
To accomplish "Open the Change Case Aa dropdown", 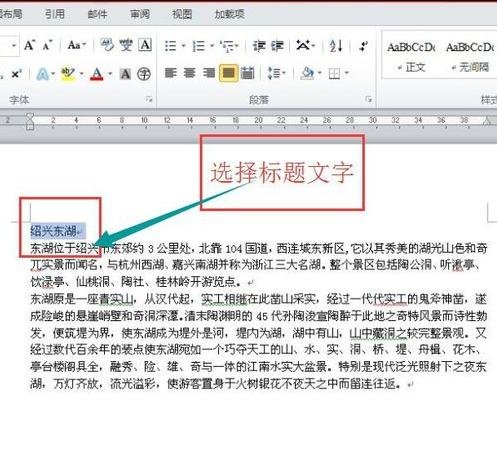I will (x=77, y=45).
